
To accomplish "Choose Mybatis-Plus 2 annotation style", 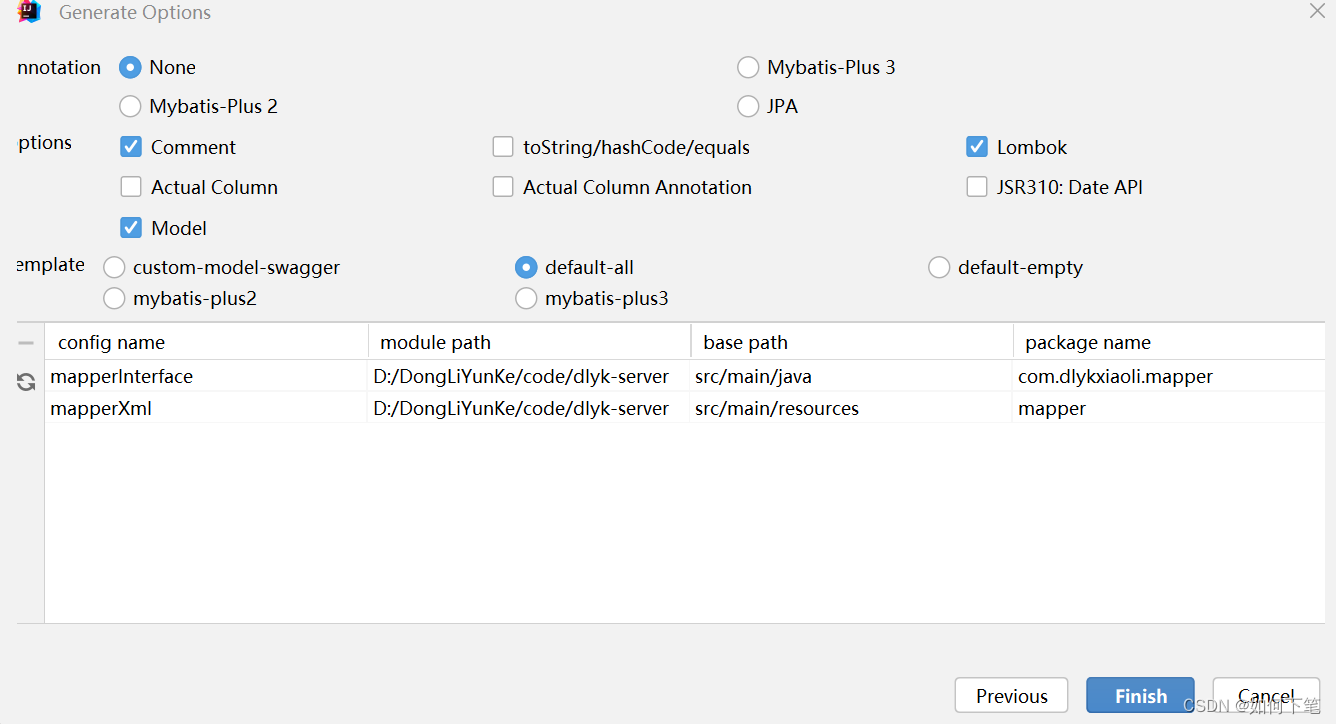I will pos(130,106).
